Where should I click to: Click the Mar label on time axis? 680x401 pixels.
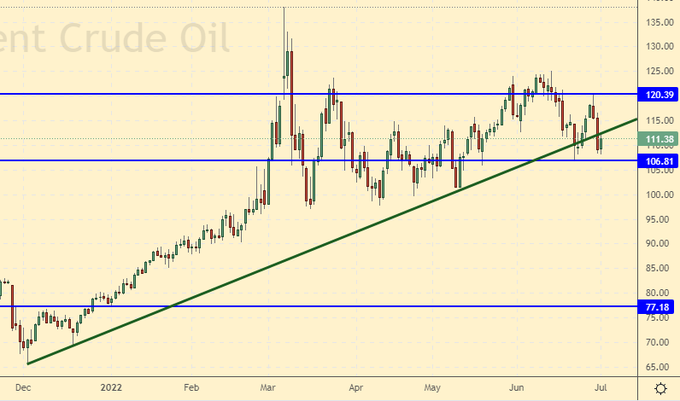click(270, 385)
